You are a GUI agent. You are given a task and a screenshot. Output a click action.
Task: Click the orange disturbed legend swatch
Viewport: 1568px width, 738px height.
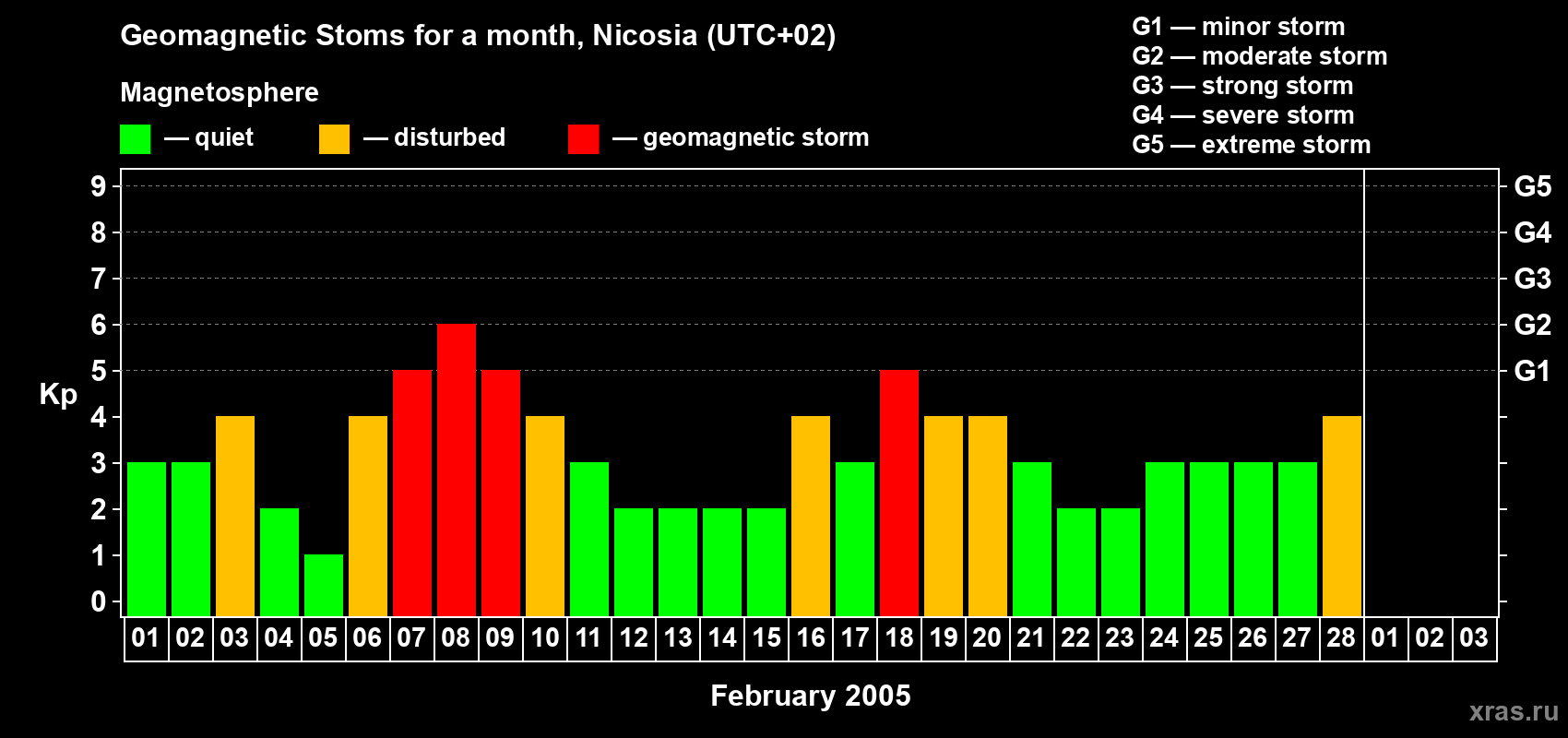[334, 139]
